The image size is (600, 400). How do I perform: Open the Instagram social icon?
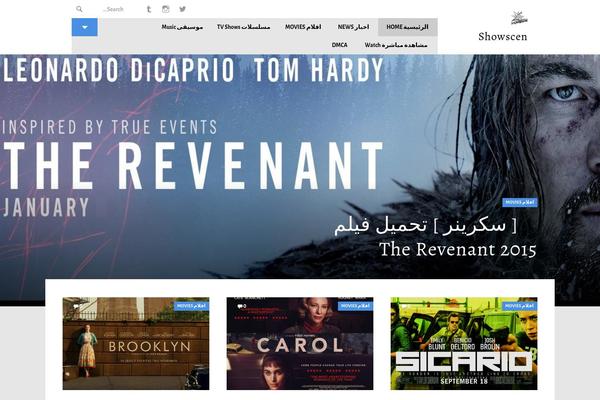pyautogui.click(x=166, y=9)
